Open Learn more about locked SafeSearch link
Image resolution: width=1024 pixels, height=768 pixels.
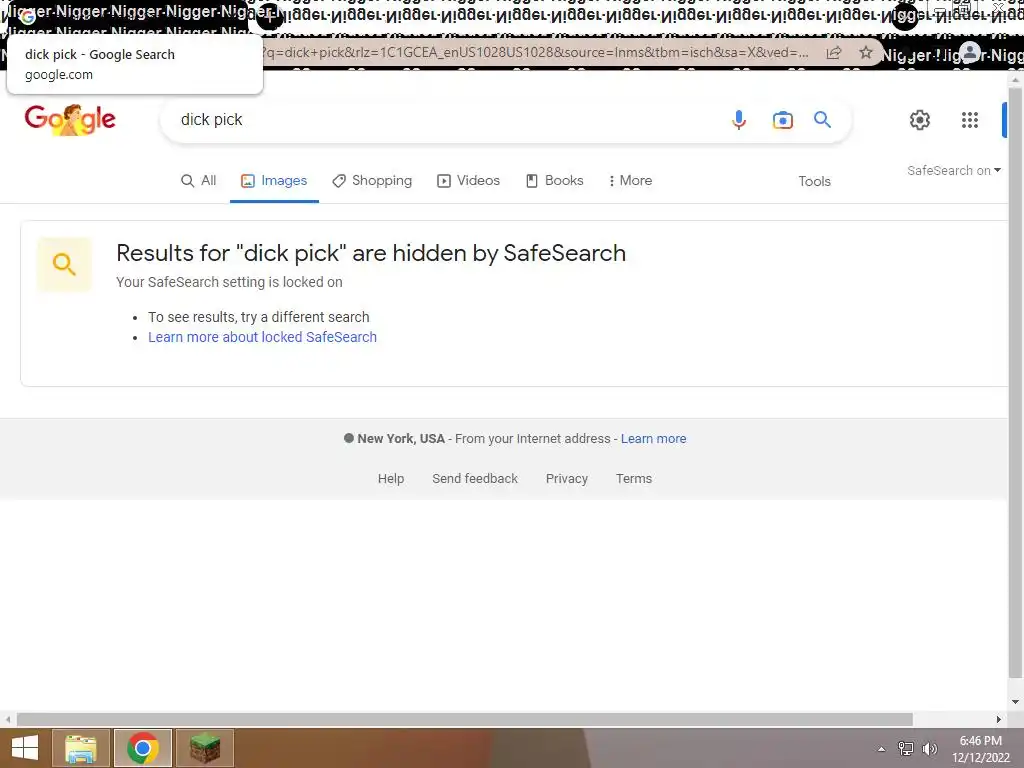pos(263,337)
